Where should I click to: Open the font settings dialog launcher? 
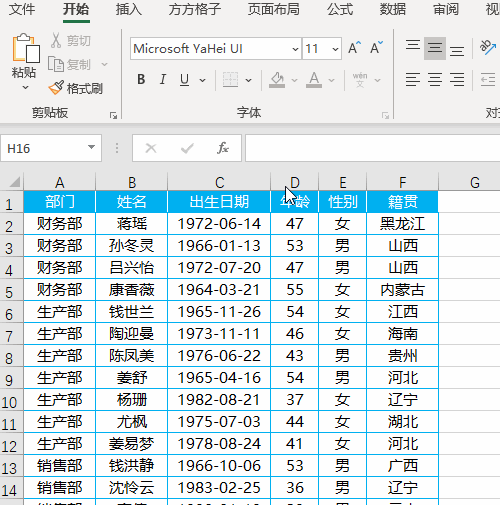[x=385, y=116]
